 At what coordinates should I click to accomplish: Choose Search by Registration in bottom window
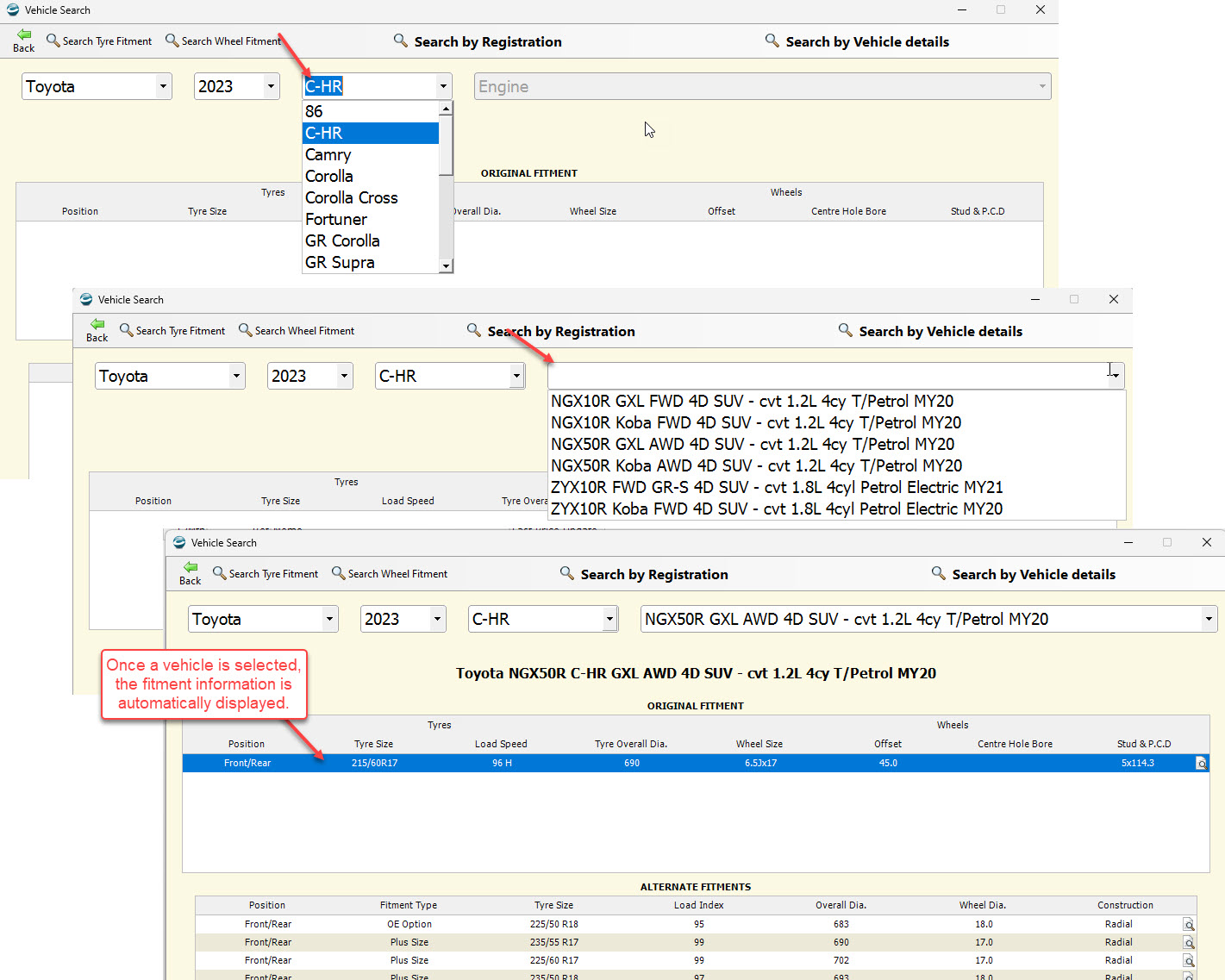644,574
